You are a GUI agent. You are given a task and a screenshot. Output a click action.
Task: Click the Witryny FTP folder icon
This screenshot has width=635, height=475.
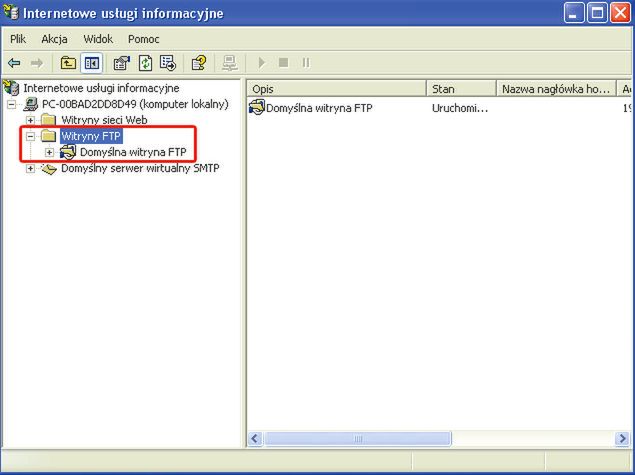(49, 136)
